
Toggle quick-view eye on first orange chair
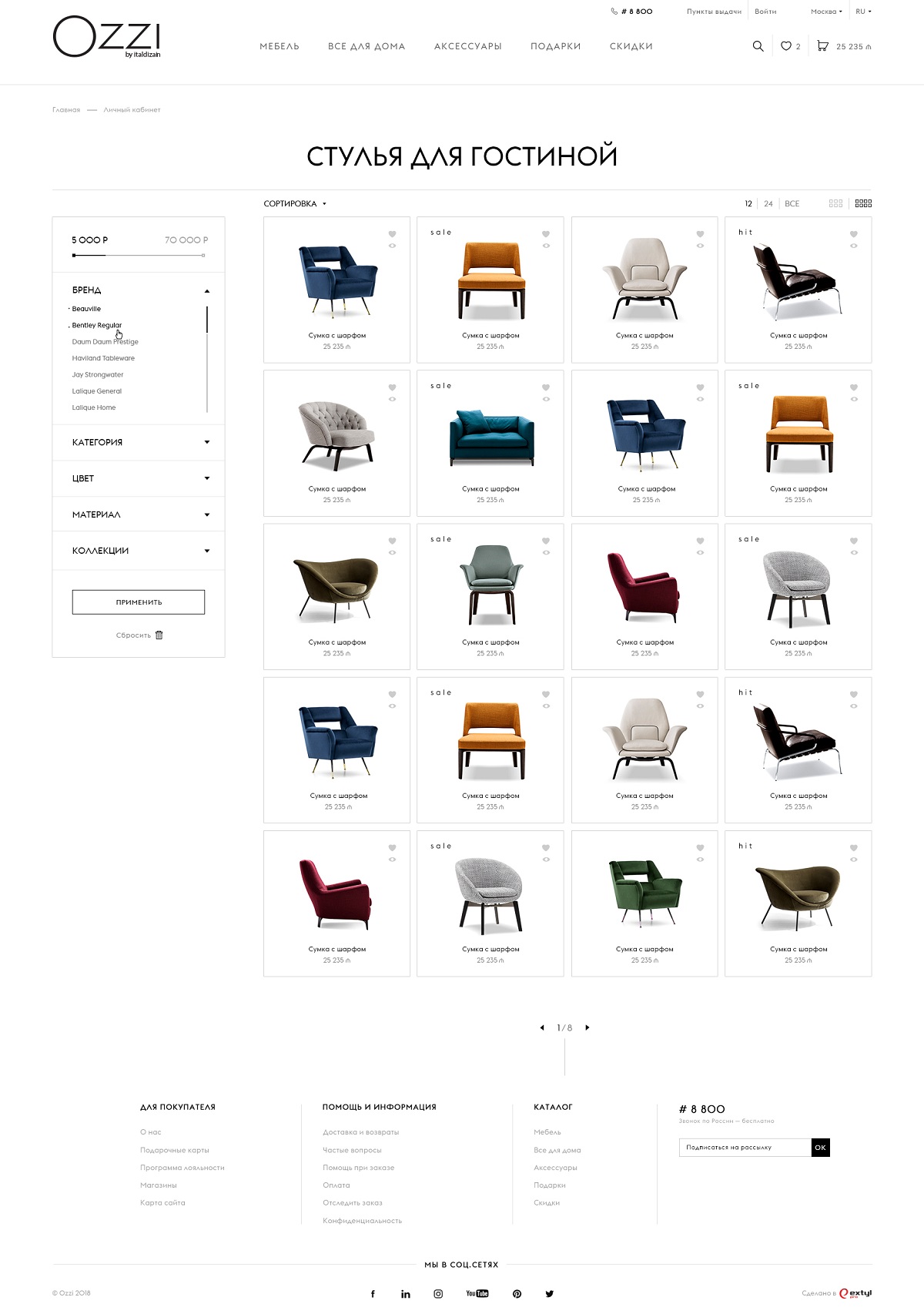coord(546,246)
